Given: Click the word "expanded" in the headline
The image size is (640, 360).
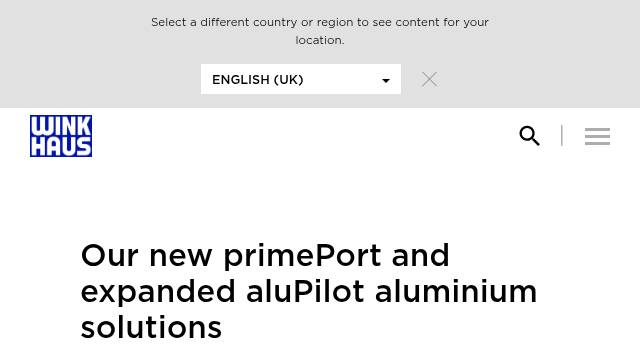Looking at the screenshot, I should (x=158, y=293).
